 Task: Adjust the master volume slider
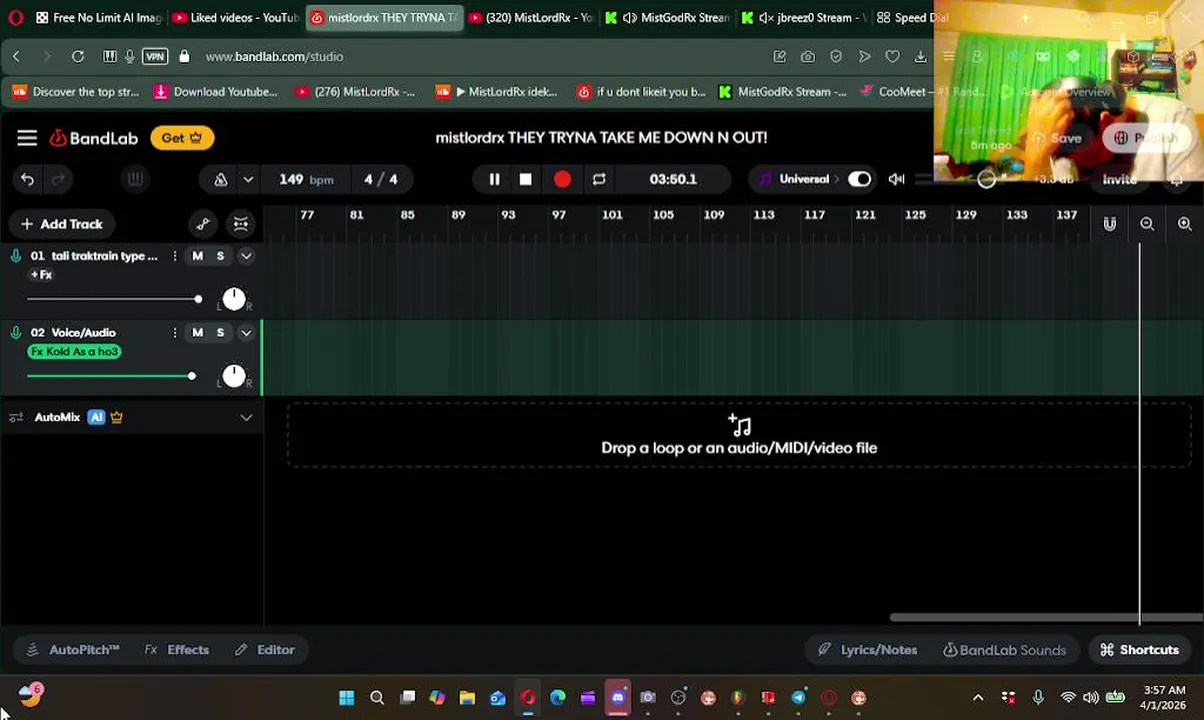986,180
